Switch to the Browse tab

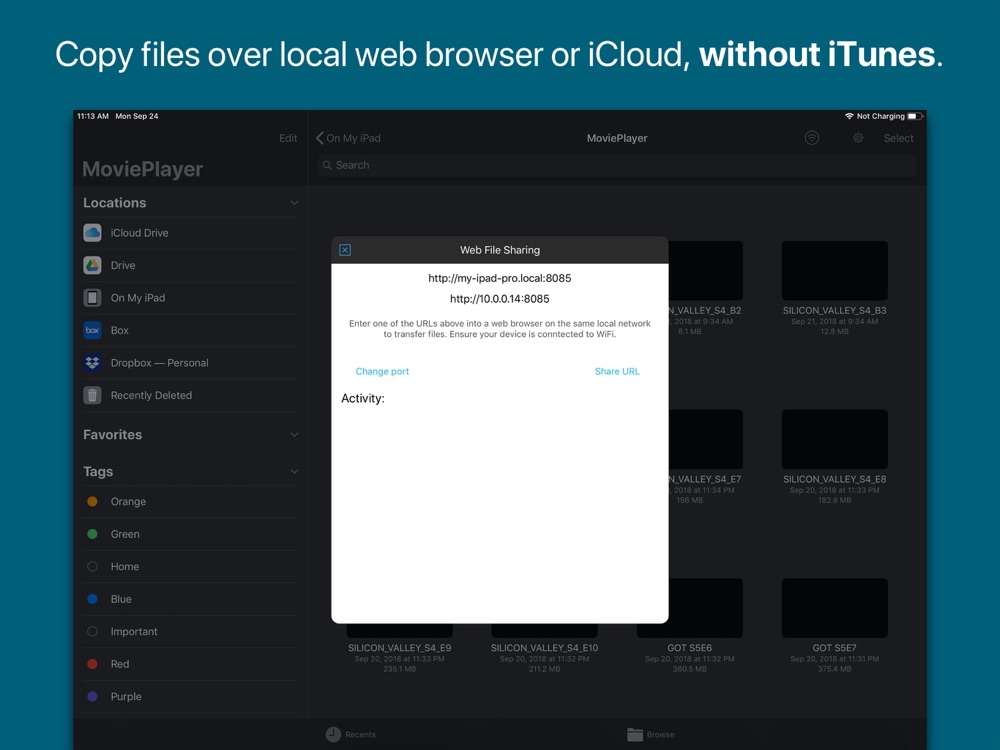click(651, 734)
